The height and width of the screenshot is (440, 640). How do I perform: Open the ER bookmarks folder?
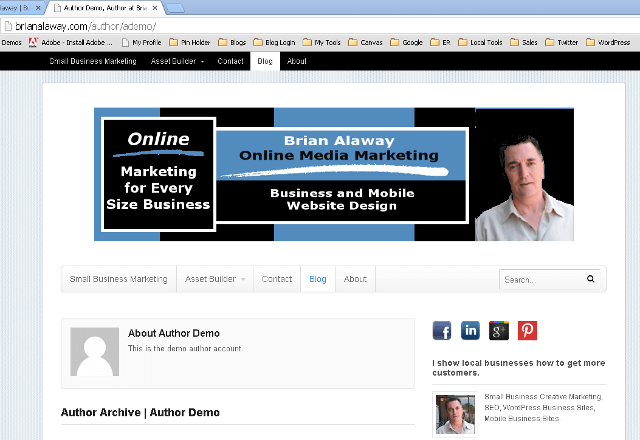[x=440, y=42]
